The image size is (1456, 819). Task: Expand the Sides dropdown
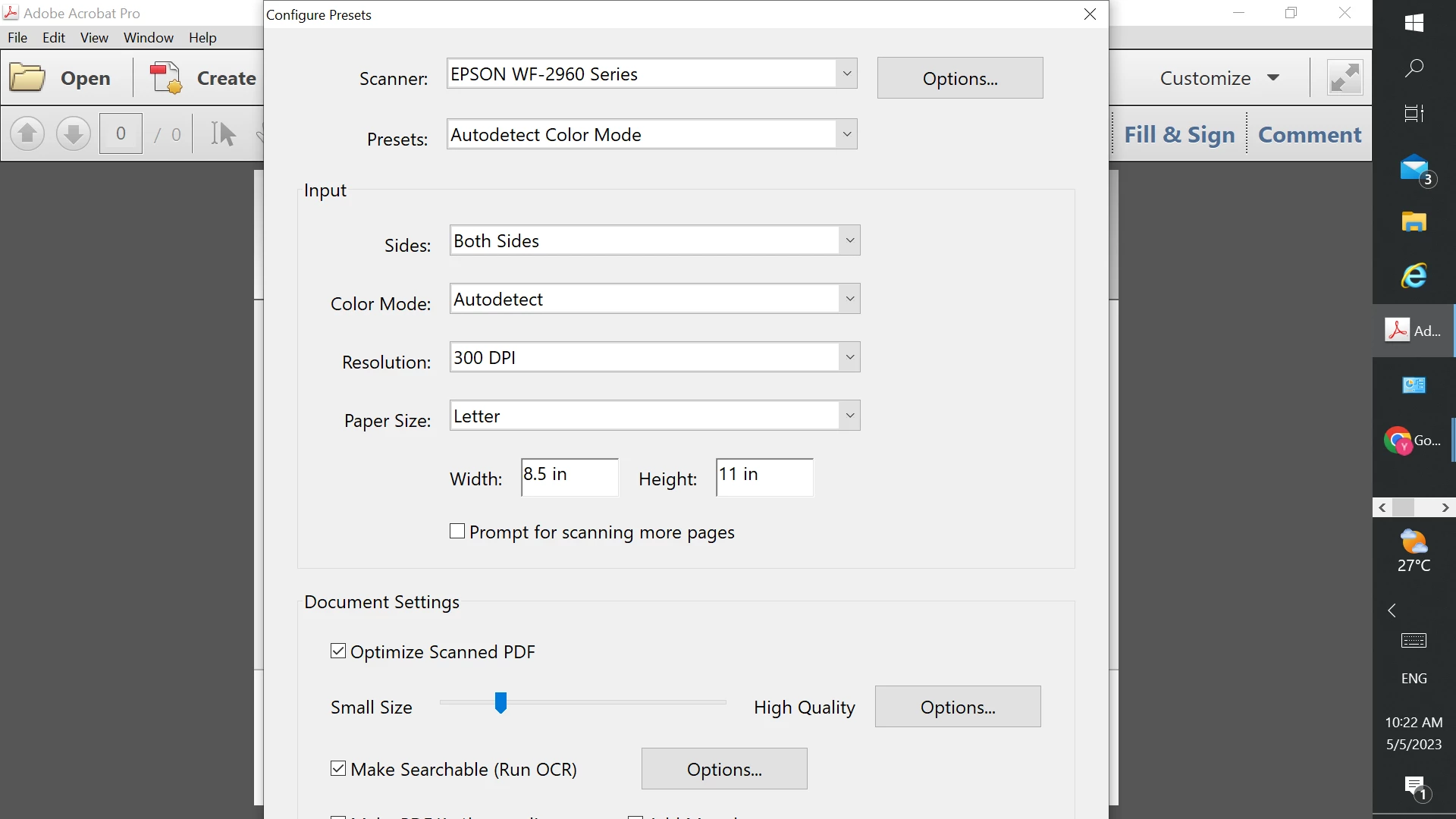pyautogui.click(x=849, y=241)
